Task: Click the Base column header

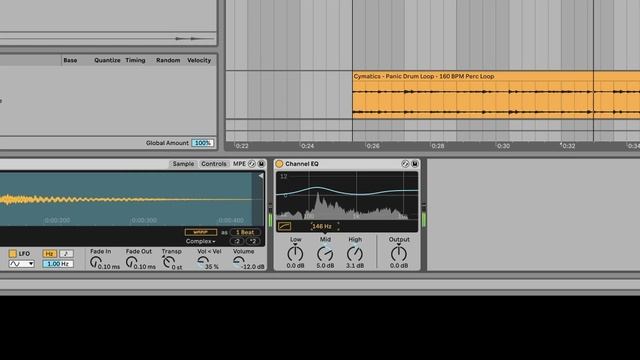Action: pos(70,60)
